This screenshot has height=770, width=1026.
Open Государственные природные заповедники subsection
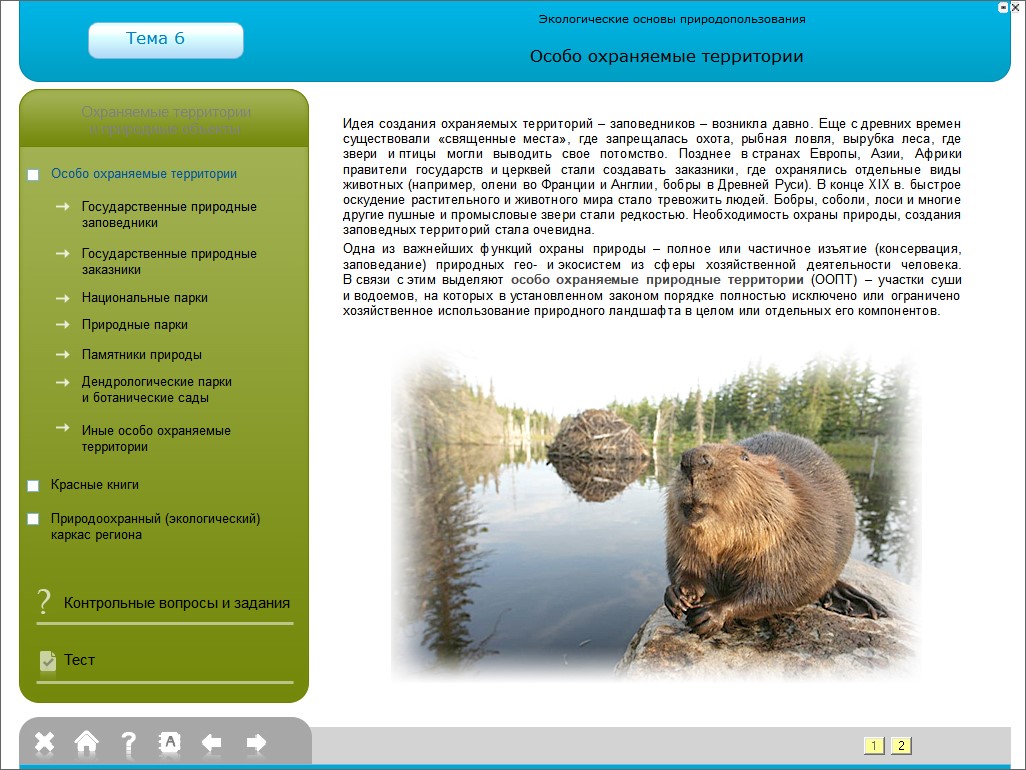click(x=168, y=215)
